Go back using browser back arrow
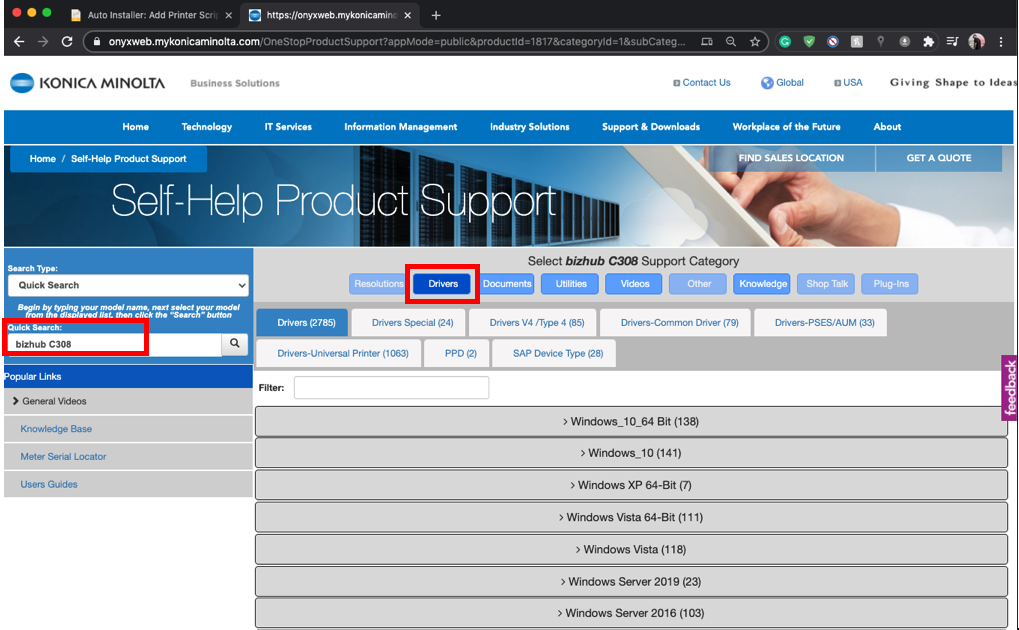 (x=19, y=42)
